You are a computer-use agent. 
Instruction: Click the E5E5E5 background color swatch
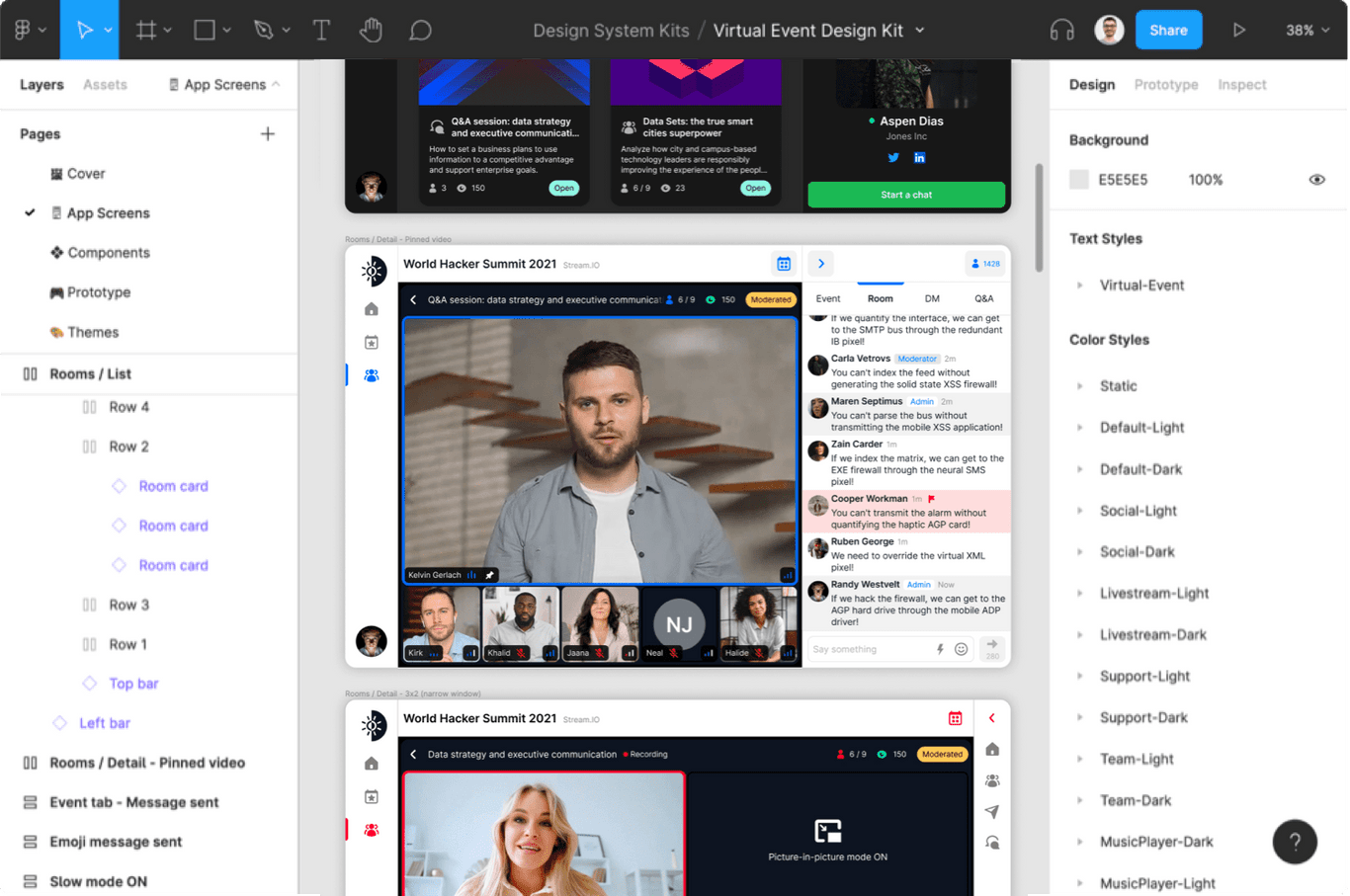(x=1081, y=179)
